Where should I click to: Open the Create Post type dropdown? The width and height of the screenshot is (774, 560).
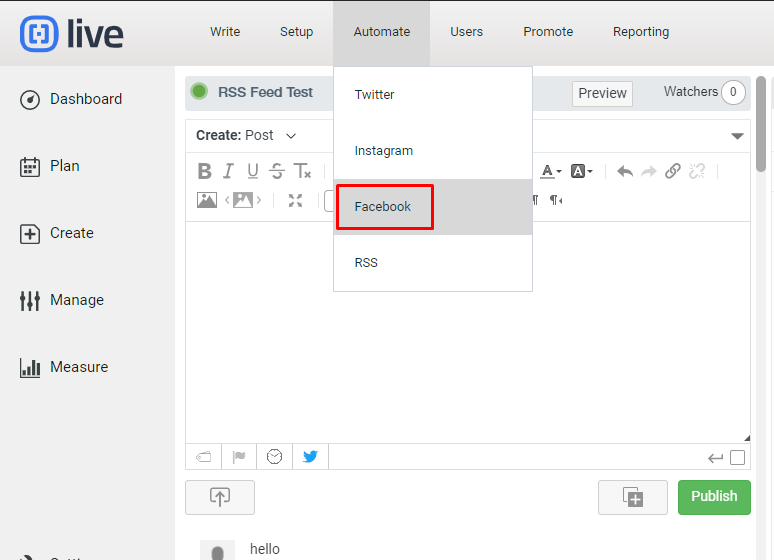click(x=246, y=136)
